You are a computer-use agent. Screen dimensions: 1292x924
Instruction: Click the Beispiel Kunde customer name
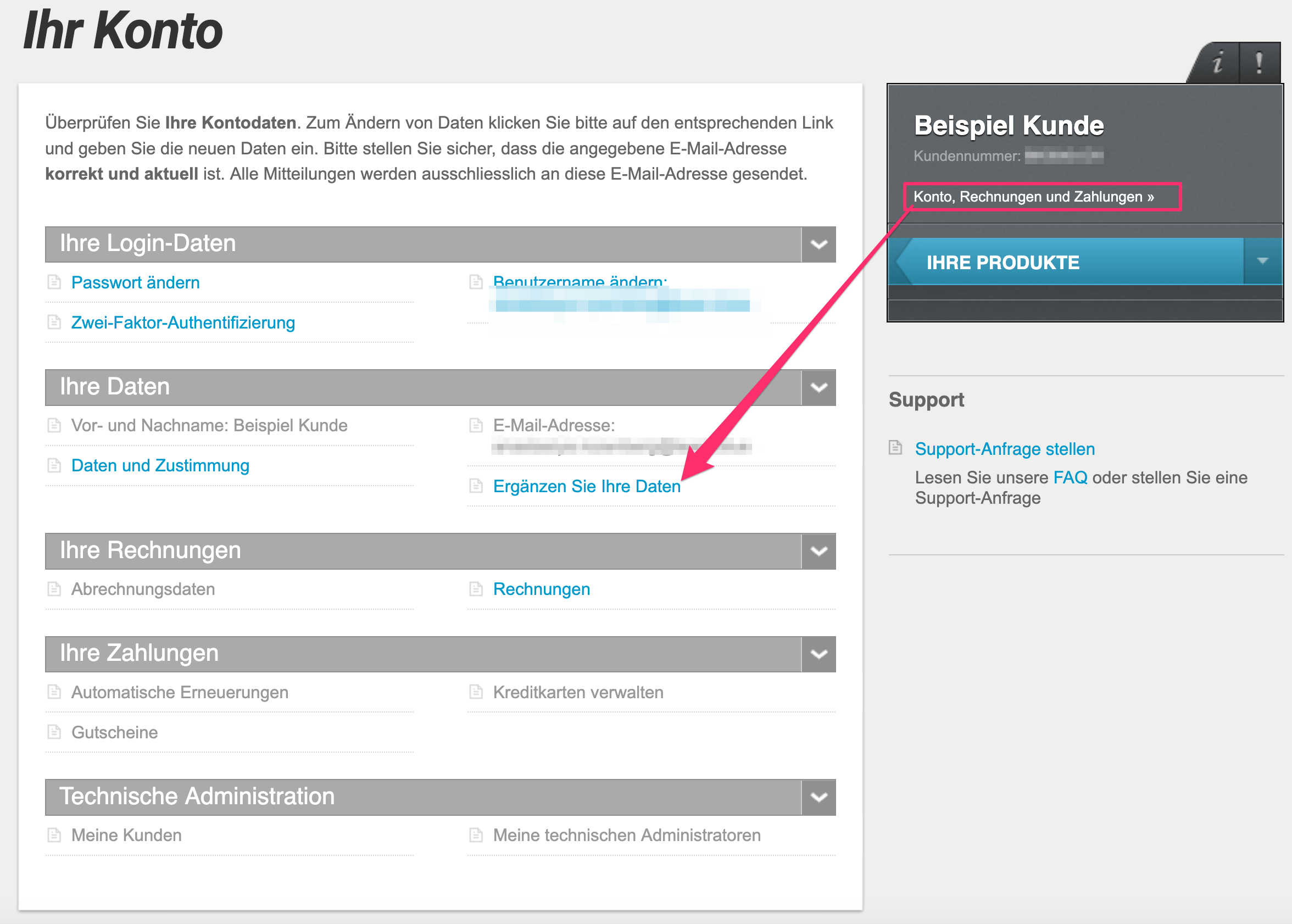tap(1009, 125)
